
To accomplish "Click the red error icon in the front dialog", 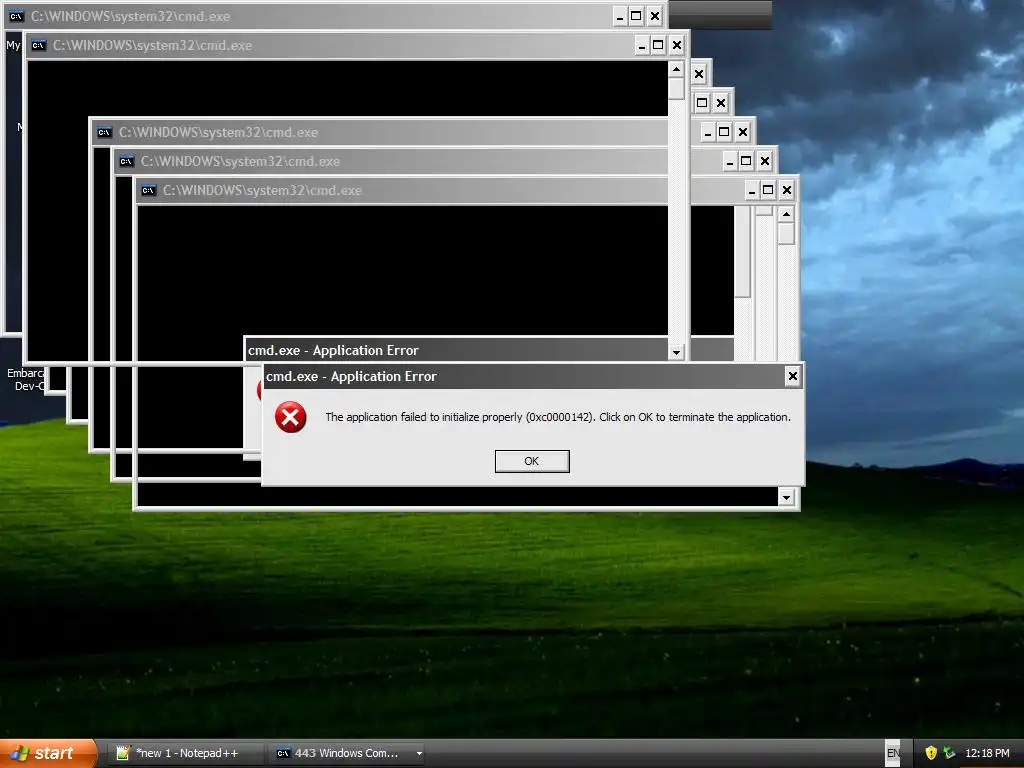I will coord(291,417).
